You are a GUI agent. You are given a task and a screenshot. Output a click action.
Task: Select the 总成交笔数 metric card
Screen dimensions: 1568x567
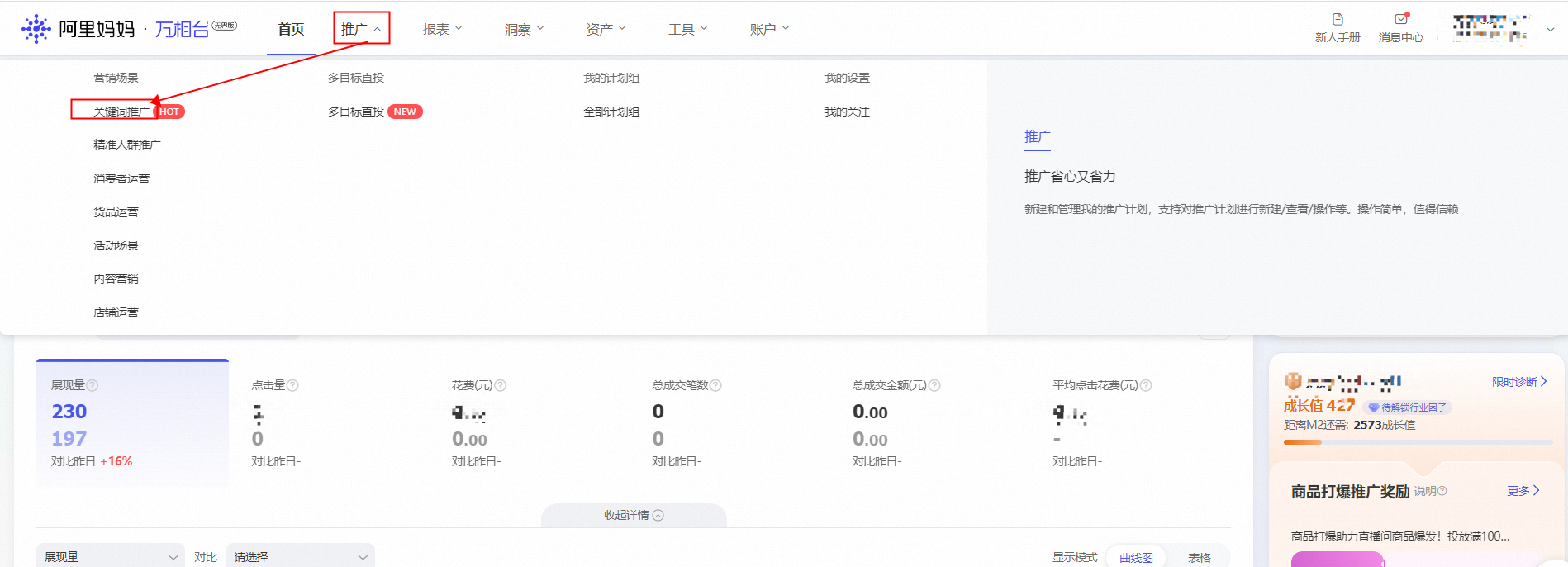click(735, 423)
